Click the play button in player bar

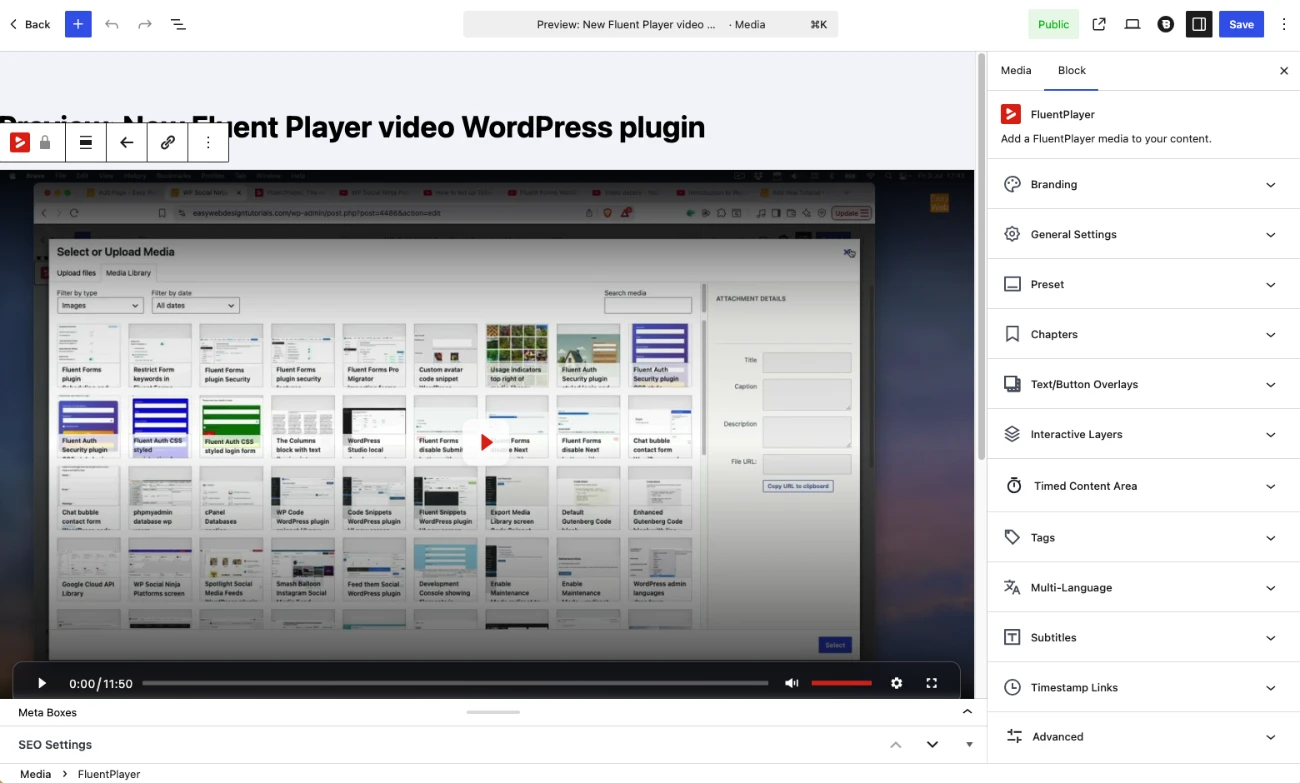pyautogui.click(x=42, y=683)
